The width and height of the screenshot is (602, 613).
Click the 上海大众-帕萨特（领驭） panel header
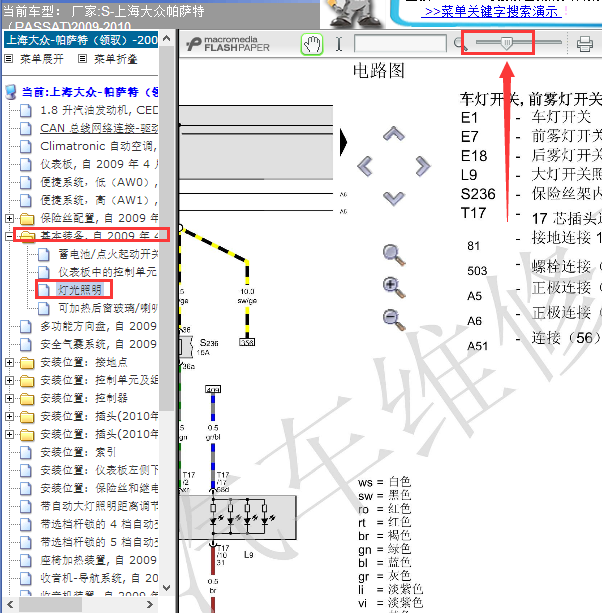(x=81, y=40)
